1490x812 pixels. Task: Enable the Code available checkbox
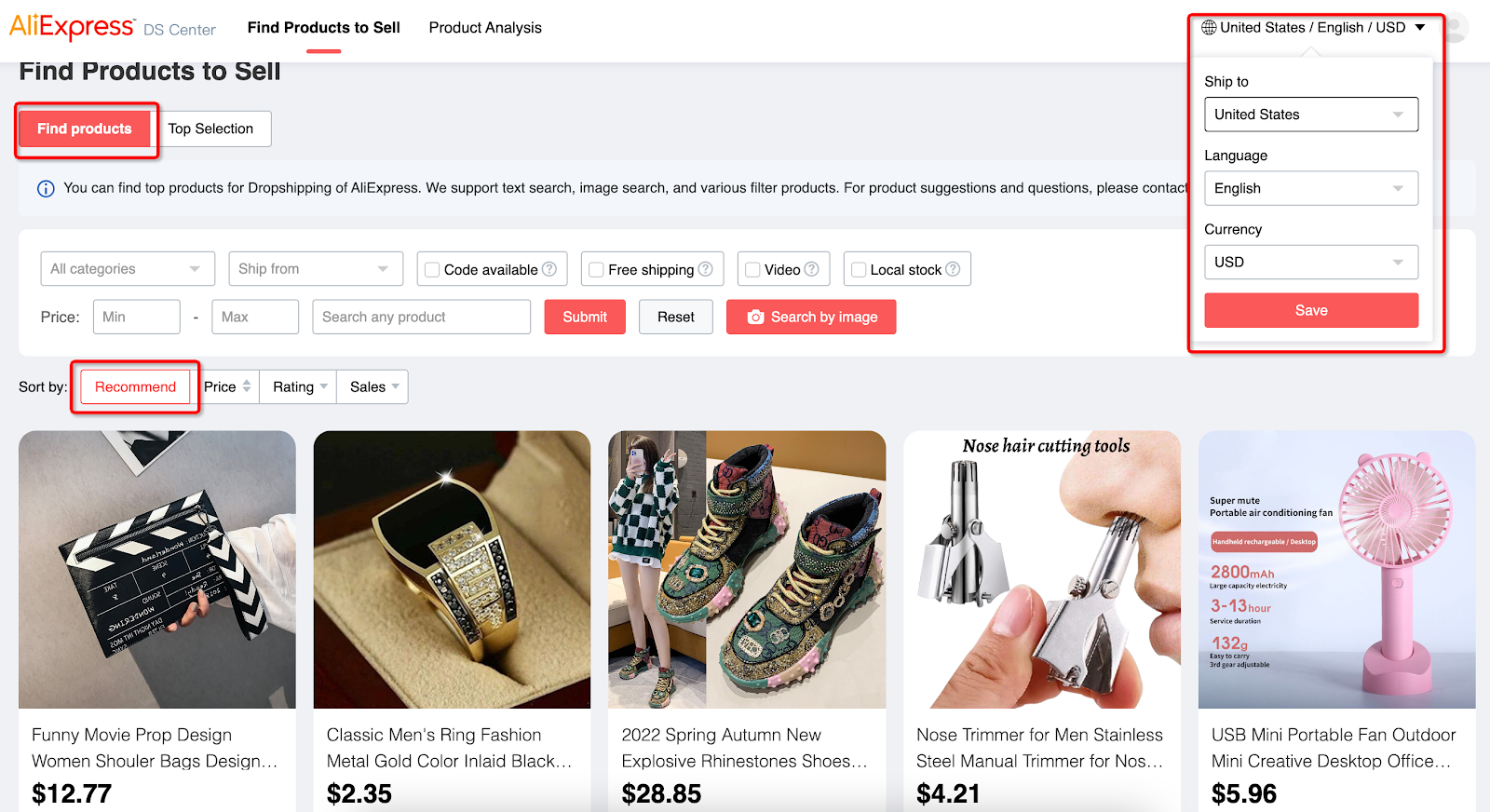pos(432,270)
